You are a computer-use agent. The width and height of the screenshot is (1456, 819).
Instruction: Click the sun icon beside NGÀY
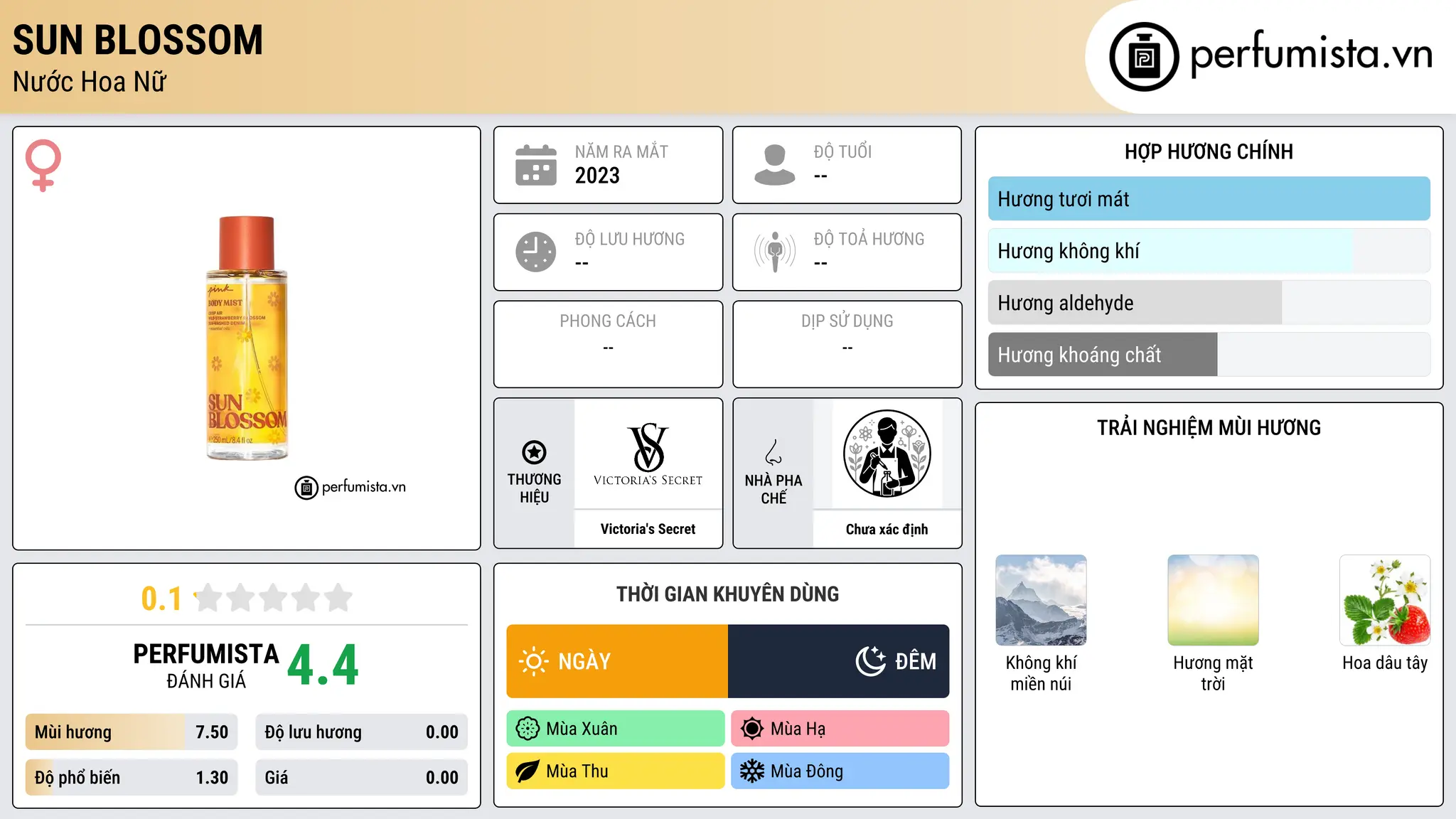[x=533, y=661]
